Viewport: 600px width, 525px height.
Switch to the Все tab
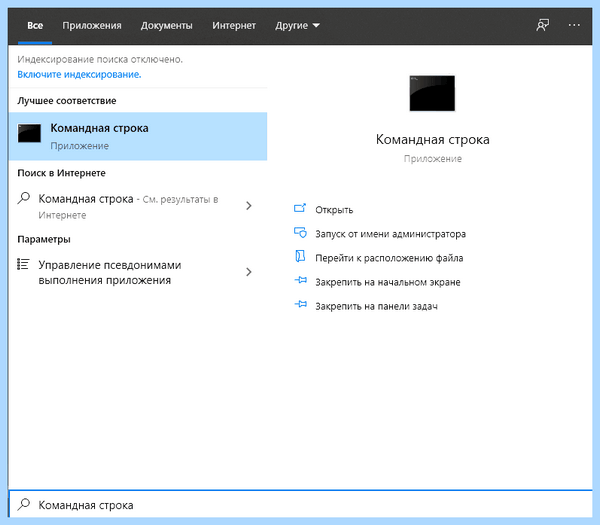[35, 26]
